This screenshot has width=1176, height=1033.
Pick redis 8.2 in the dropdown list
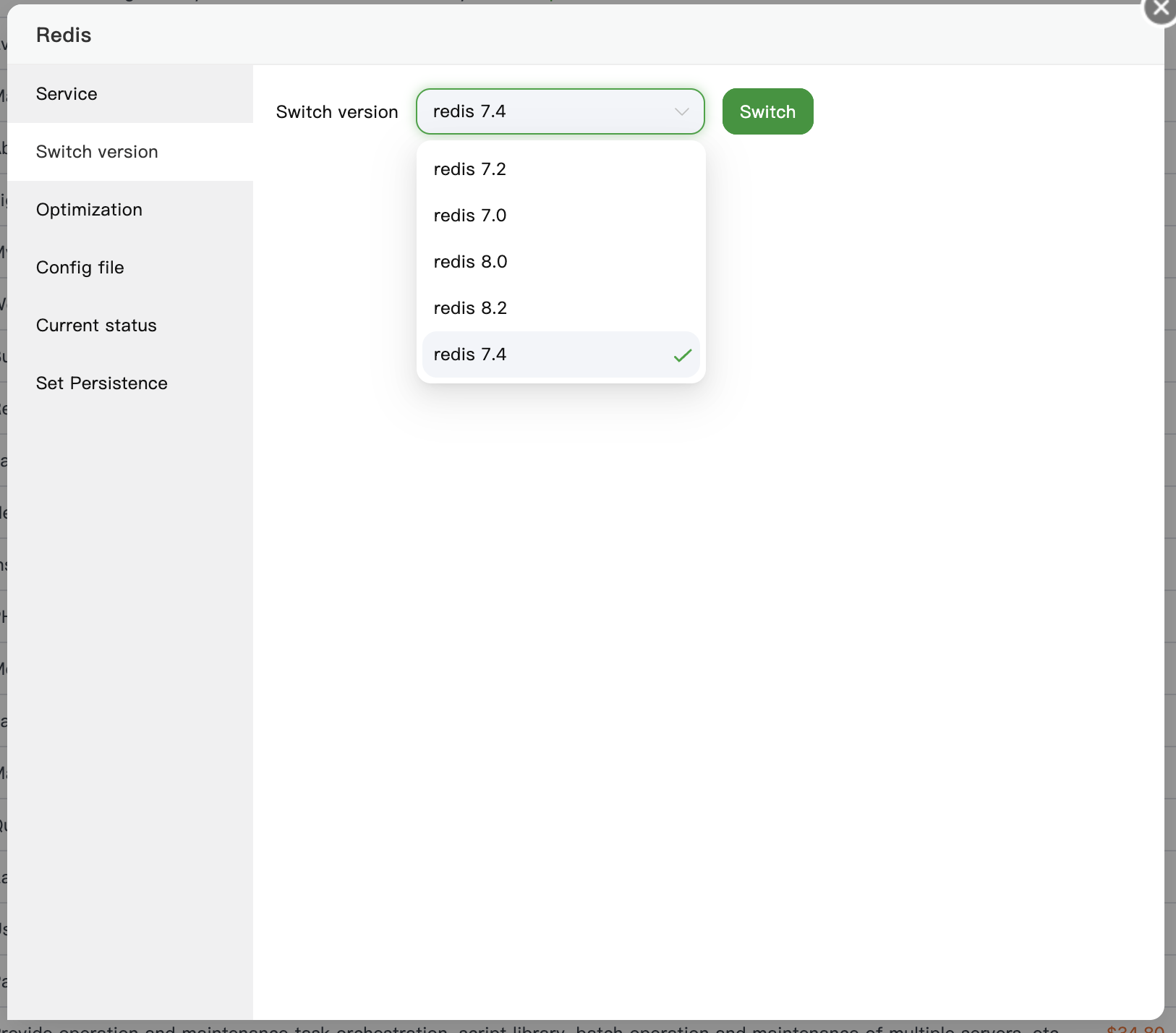[561, 308]
